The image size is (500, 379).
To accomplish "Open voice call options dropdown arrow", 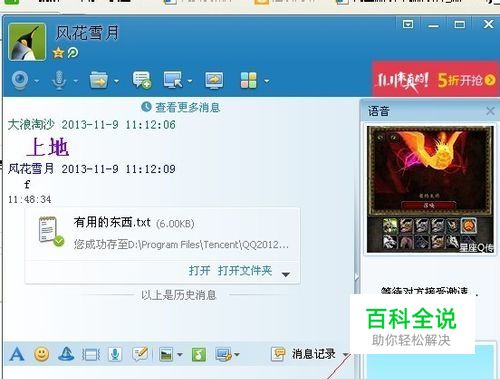I will pyautogui.click(x=76, y=81).
